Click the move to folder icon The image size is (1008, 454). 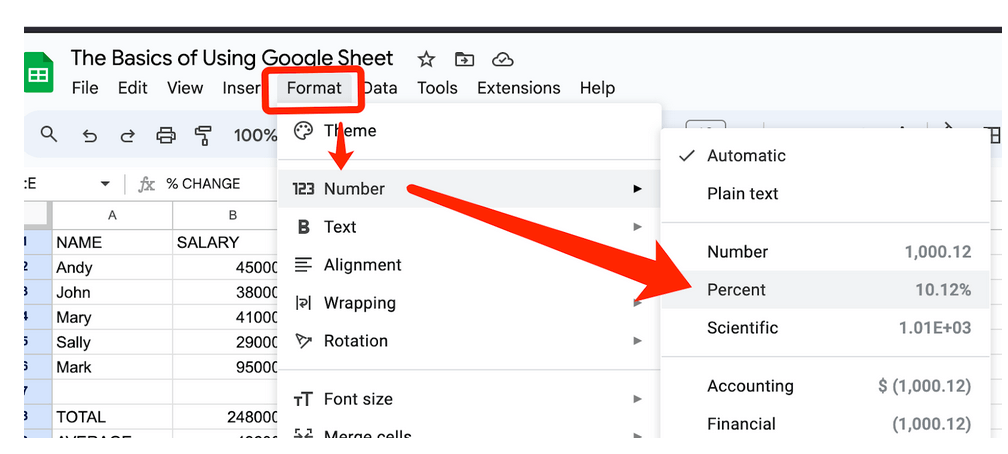464,59
